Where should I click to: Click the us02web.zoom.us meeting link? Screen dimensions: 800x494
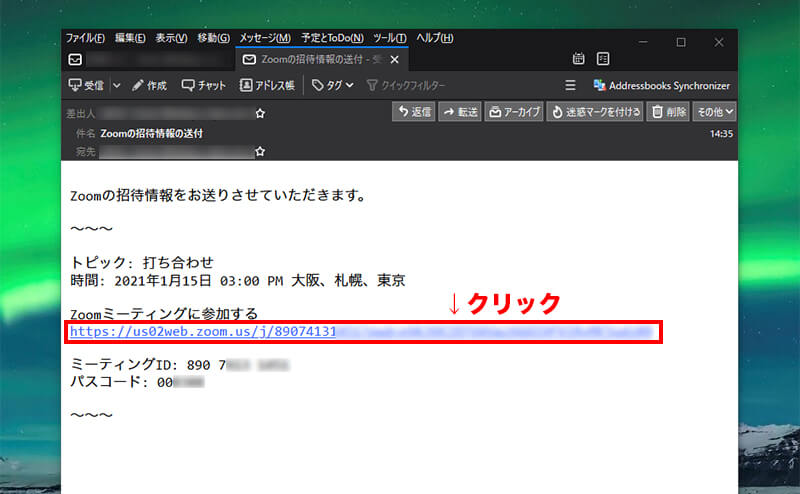(x=200, y=331)
